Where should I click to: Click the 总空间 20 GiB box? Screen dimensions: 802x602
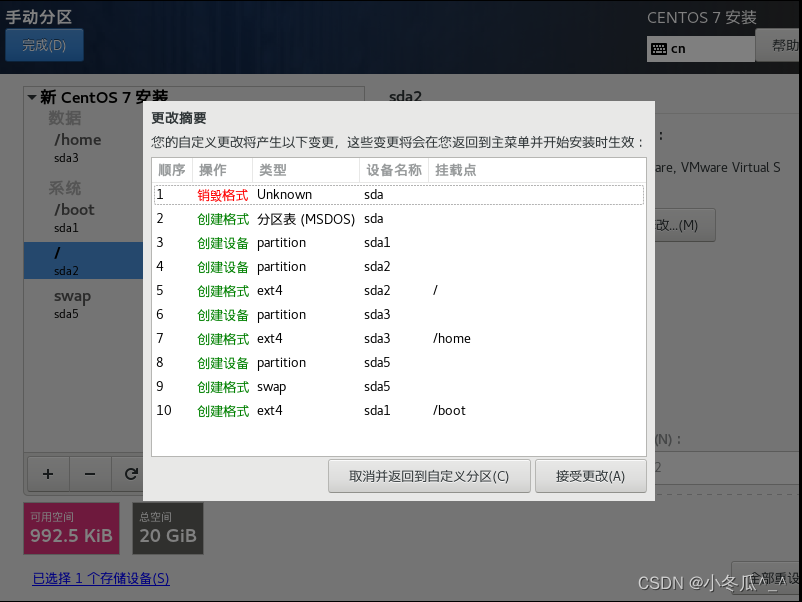[x=168, y=528]
